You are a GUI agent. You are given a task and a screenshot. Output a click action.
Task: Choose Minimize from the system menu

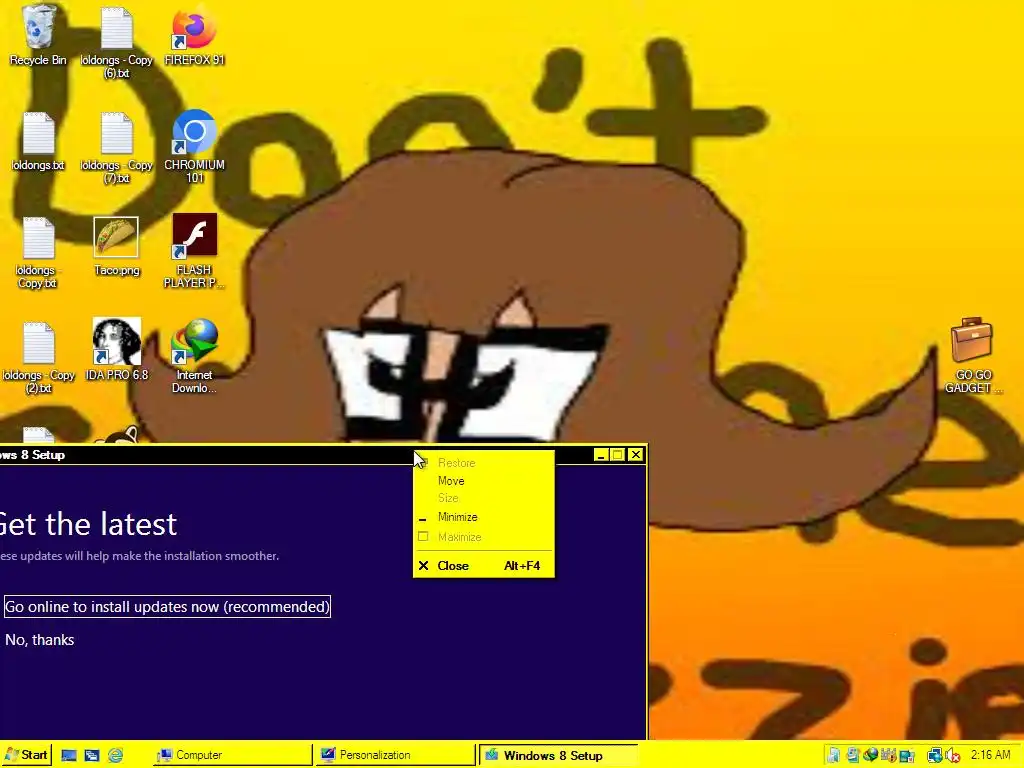click(484, 517)
